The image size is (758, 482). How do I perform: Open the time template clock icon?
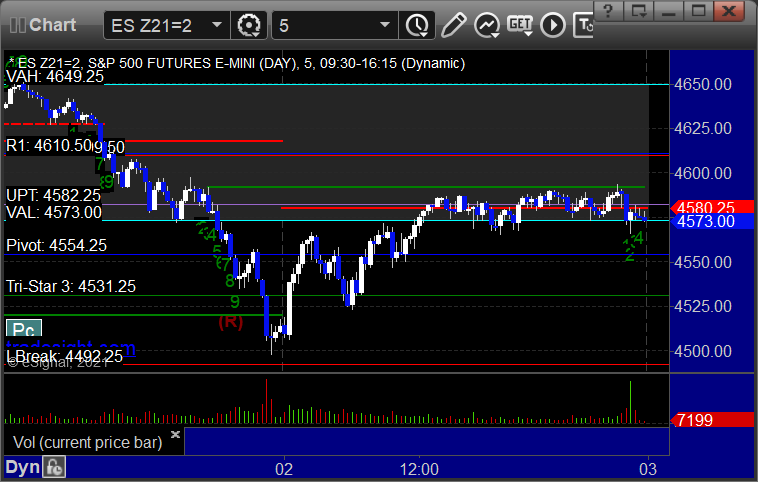coord(417,25)
